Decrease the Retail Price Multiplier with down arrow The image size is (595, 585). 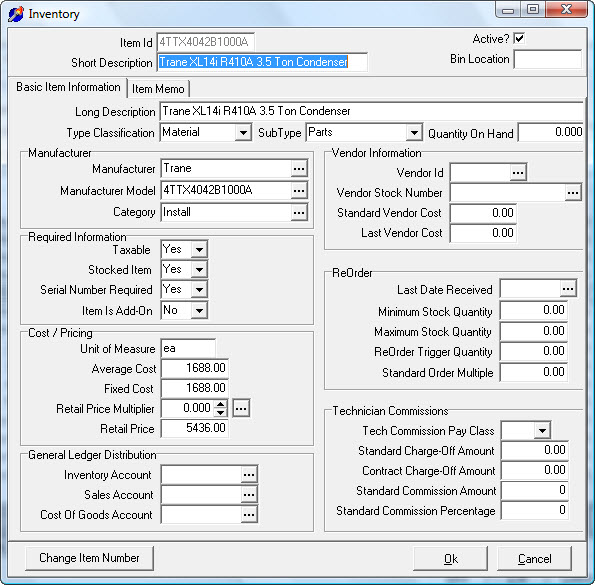220,413
